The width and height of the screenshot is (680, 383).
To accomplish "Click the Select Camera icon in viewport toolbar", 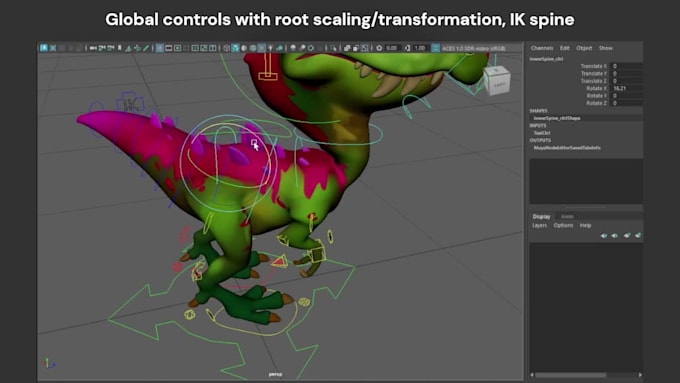I will (x=44, y=48).
